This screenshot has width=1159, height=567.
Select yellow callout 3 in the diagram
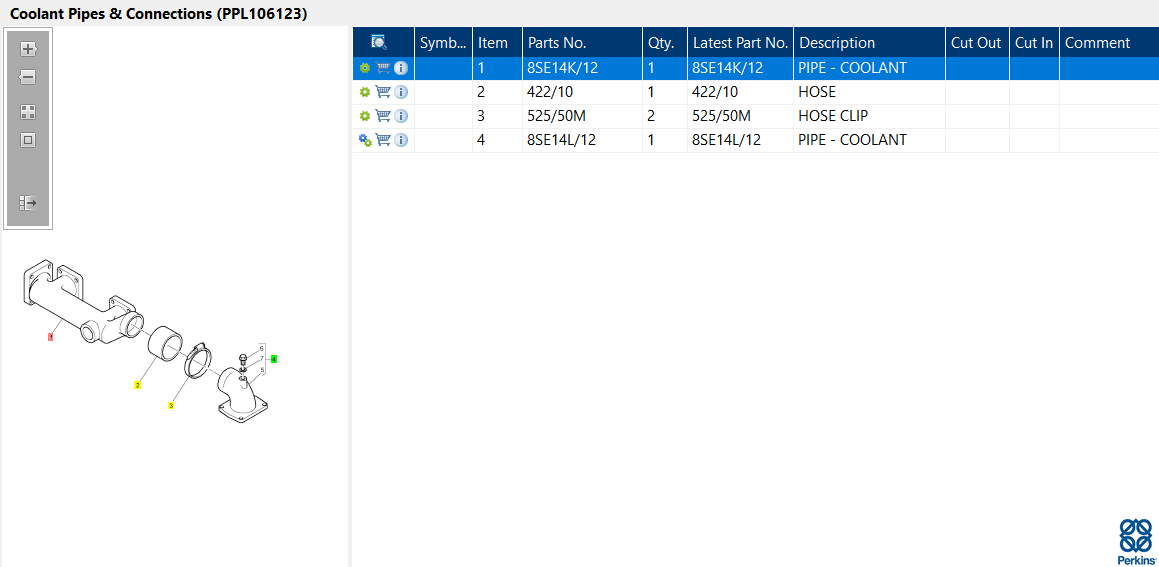171,406
